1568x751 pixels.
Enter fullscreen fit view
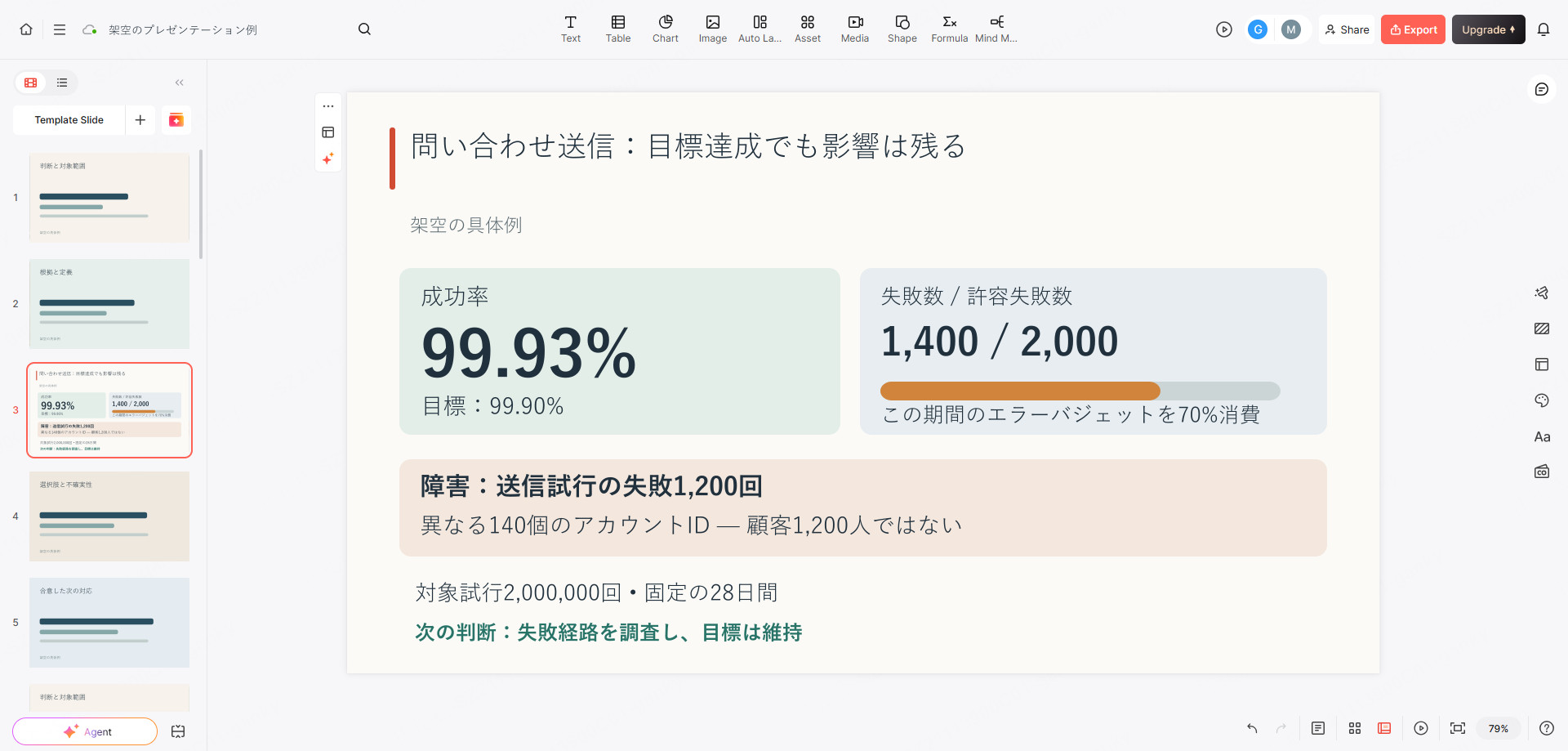click(1458, 728)
